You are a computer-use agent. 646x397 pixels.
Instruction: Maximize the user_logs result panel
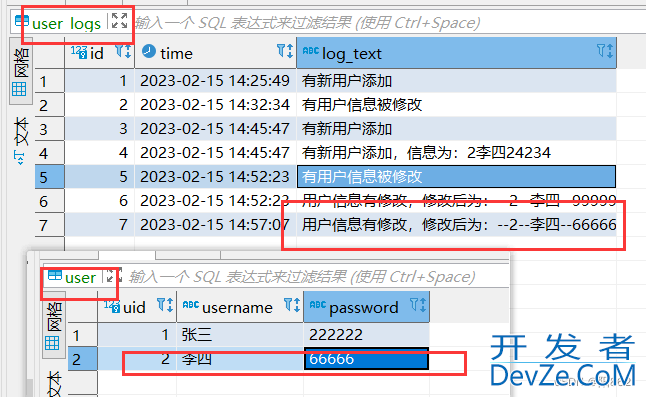tap(119, 21)
